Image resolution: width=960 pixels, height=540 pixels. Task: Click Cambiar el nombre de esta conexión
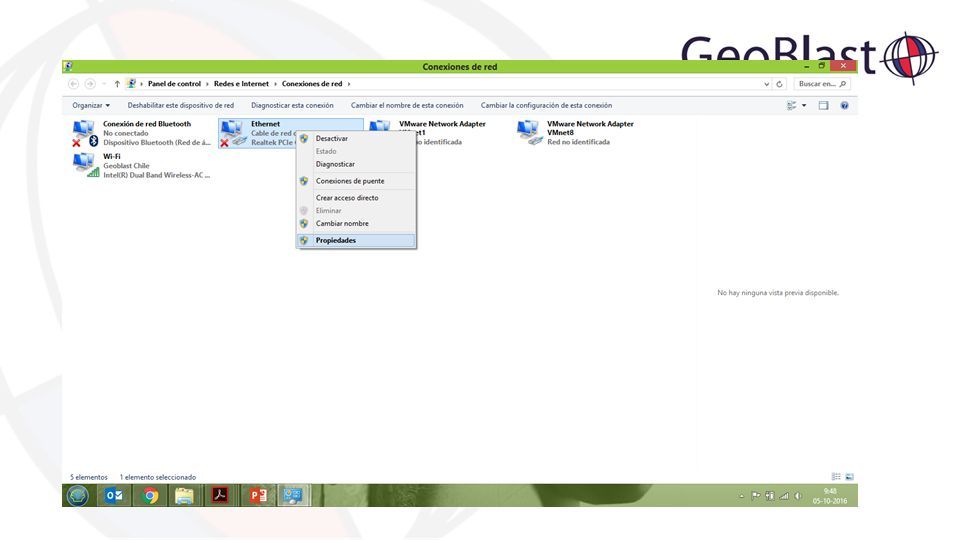click(x=407, y=105)
